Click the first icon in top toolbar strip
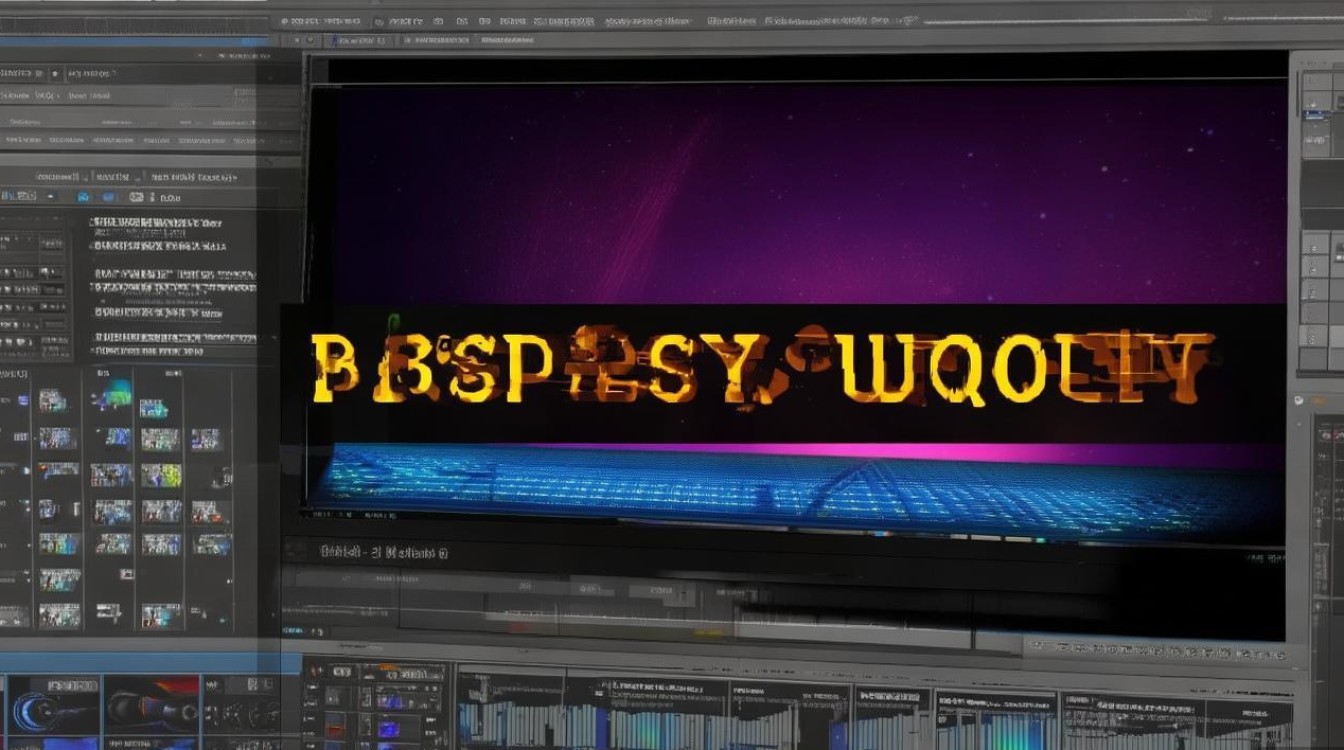This screenshot has height=750, width=1344. click(x=284, y=19)
